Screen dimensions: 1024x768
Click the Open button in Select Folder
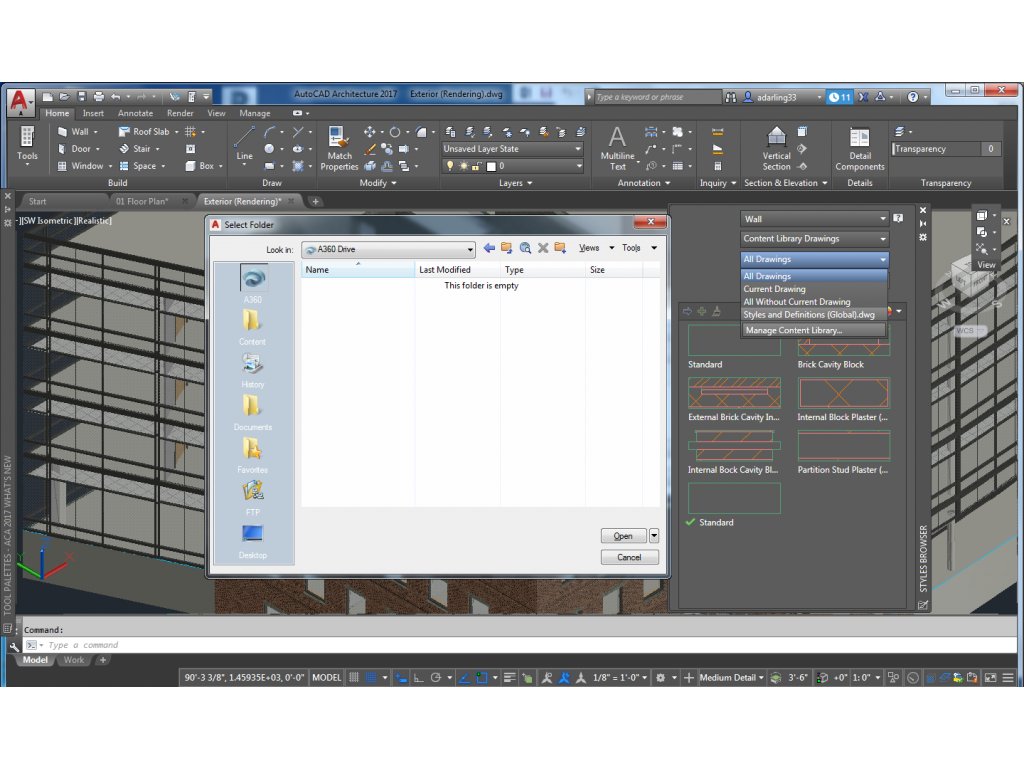[x=623, y=536]
